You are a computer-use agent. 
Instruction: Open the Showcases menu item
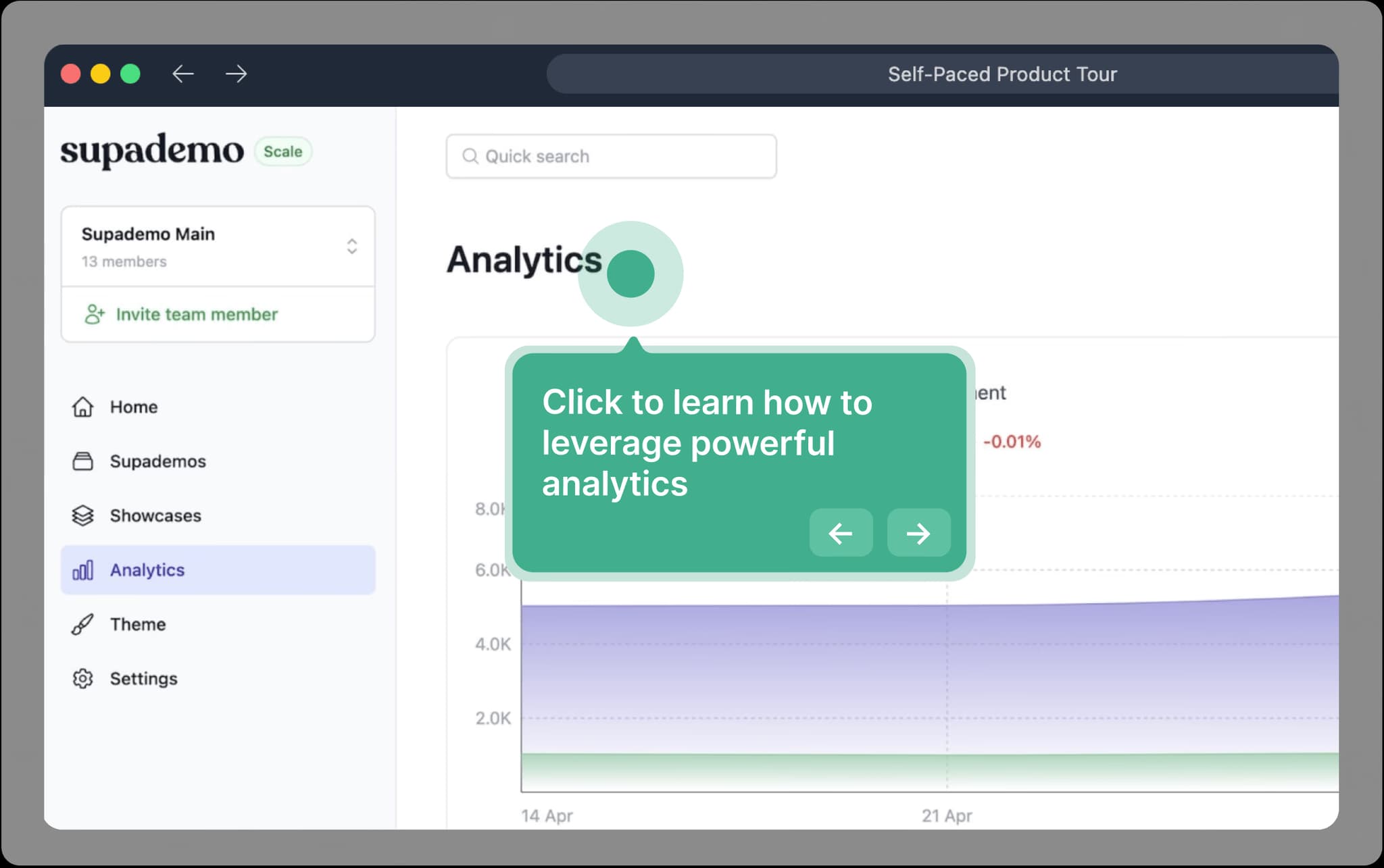coord(155,515)
